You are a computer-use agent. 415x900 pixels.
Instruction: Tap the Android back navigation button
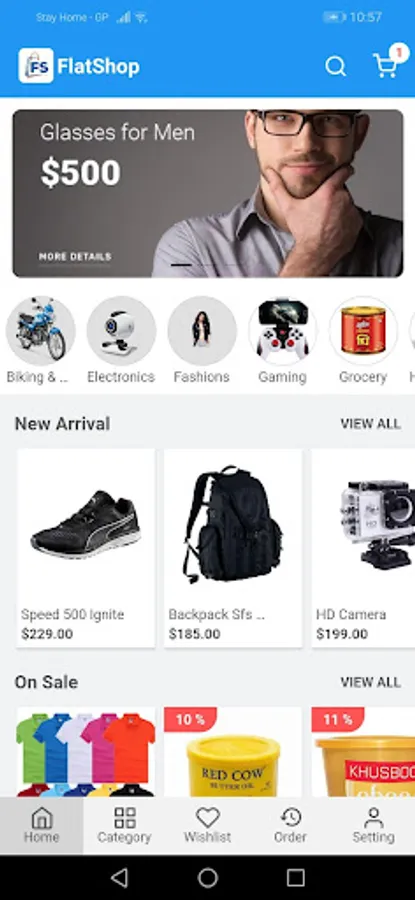119,877
